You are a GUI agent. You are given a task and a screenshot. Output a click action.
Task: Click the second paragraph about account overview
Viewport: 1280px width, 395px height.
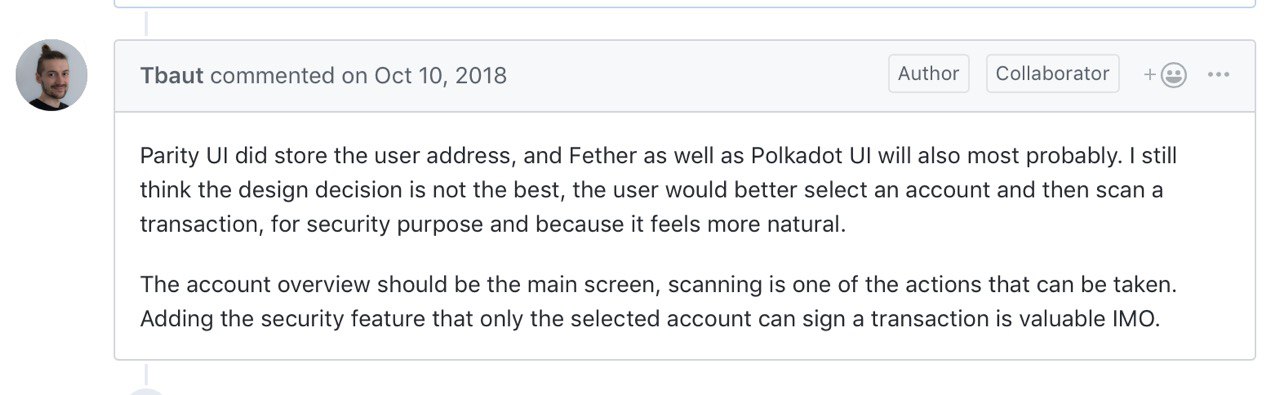point(659,302)
